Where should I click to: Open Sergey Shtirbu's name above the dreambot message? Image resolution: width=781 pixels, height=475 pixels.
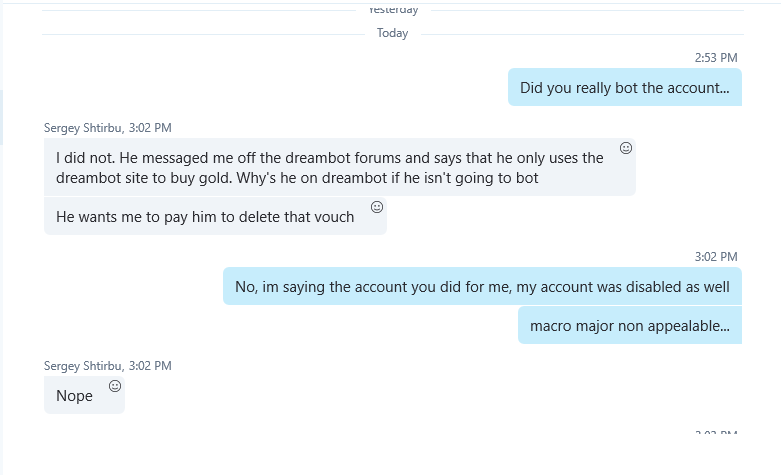[x=84, y=128]
